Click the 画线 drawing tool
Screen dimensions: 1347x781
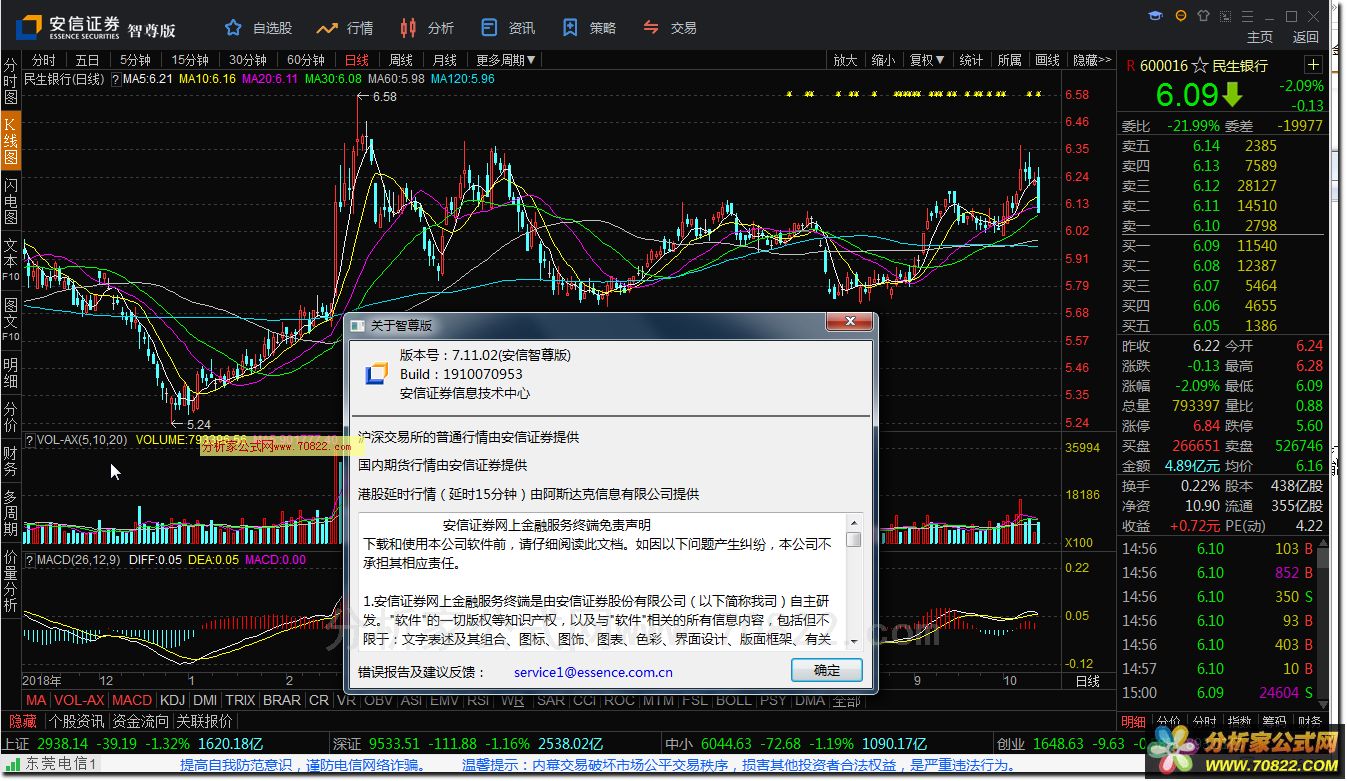1047,60
